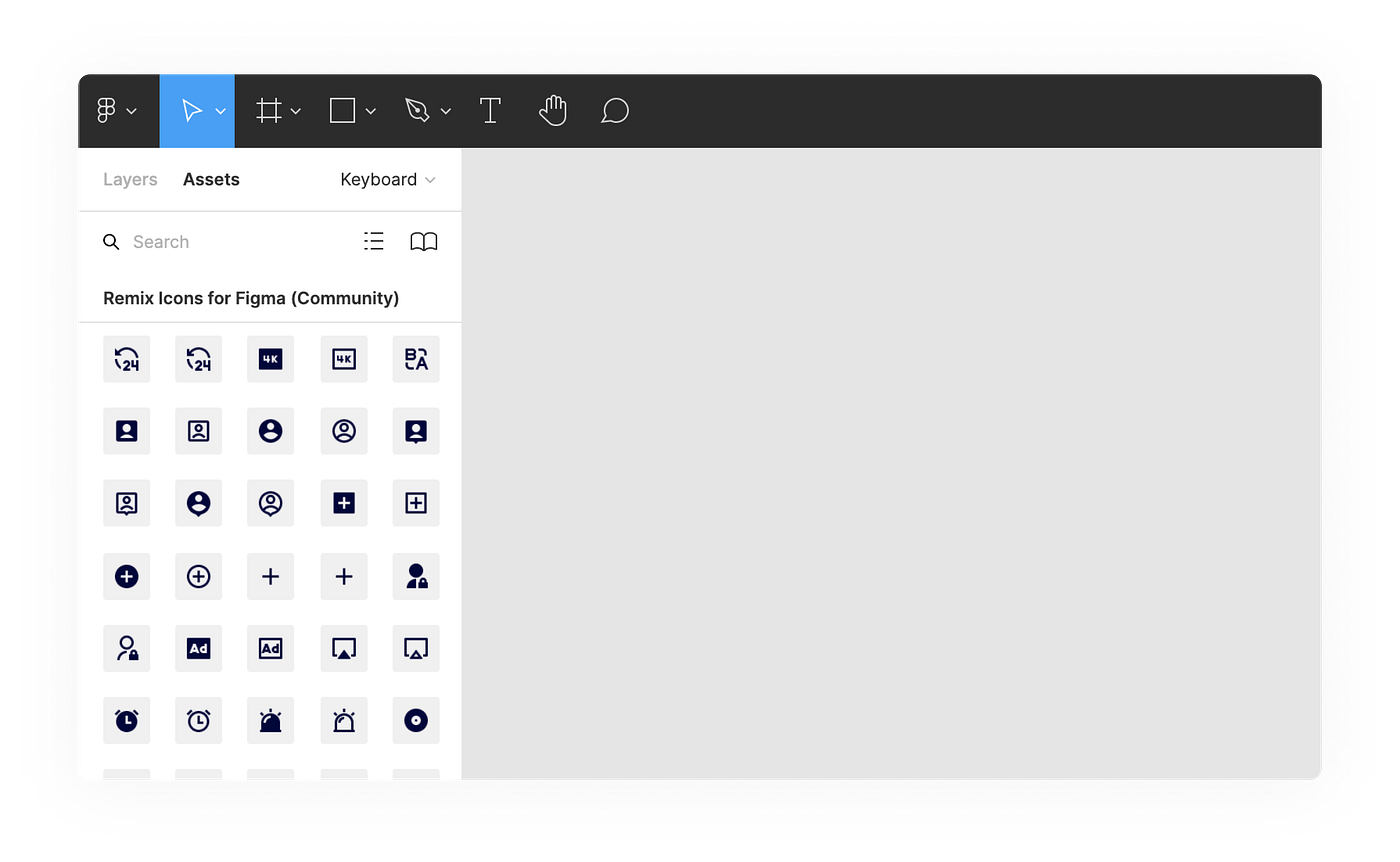Expand the Move tool options chevron
1400x862 pixels.
coord(220,112)
